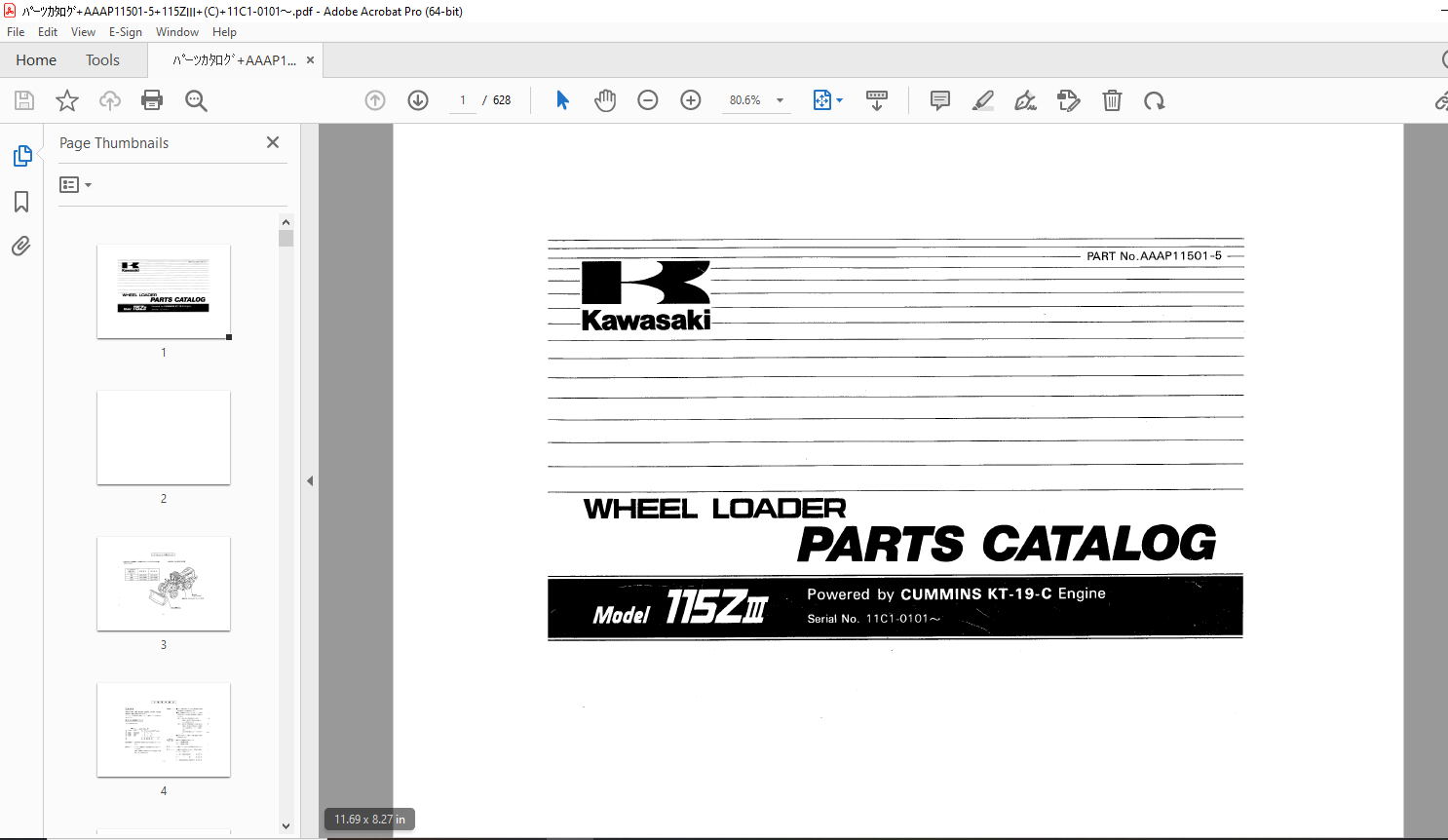Screen dimensions: 1448x840
Task: Open the Edit menu
Action: coord(48,32)
